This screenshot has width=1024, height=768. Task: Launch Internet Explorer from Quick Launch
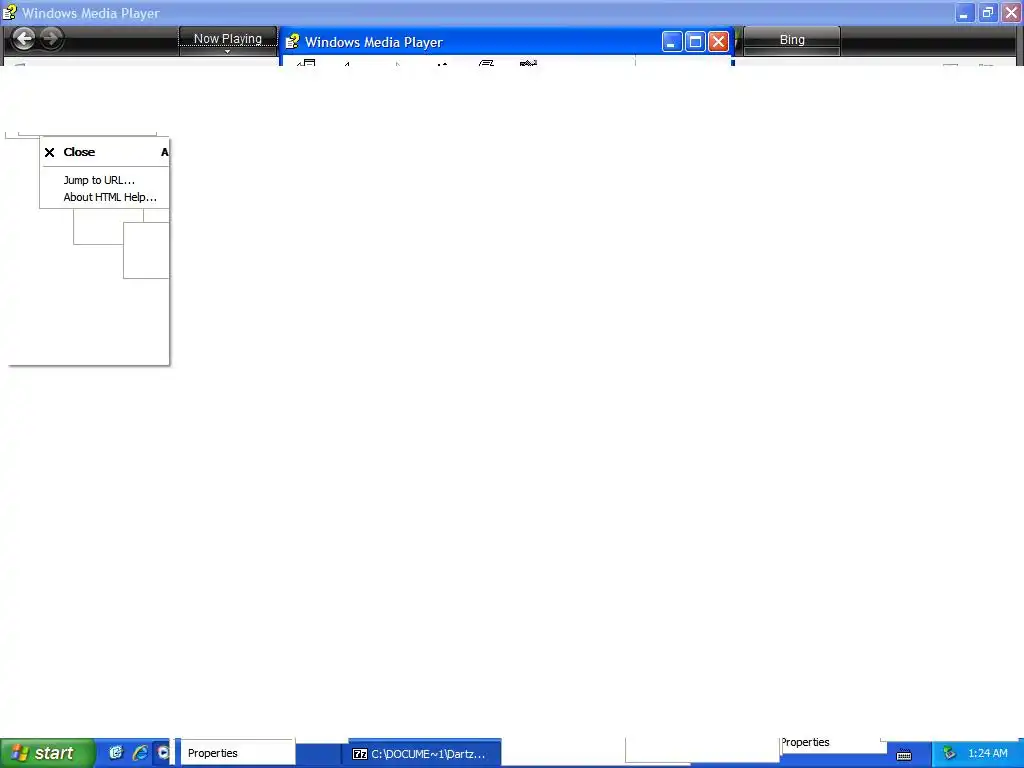tap(140, 753)
